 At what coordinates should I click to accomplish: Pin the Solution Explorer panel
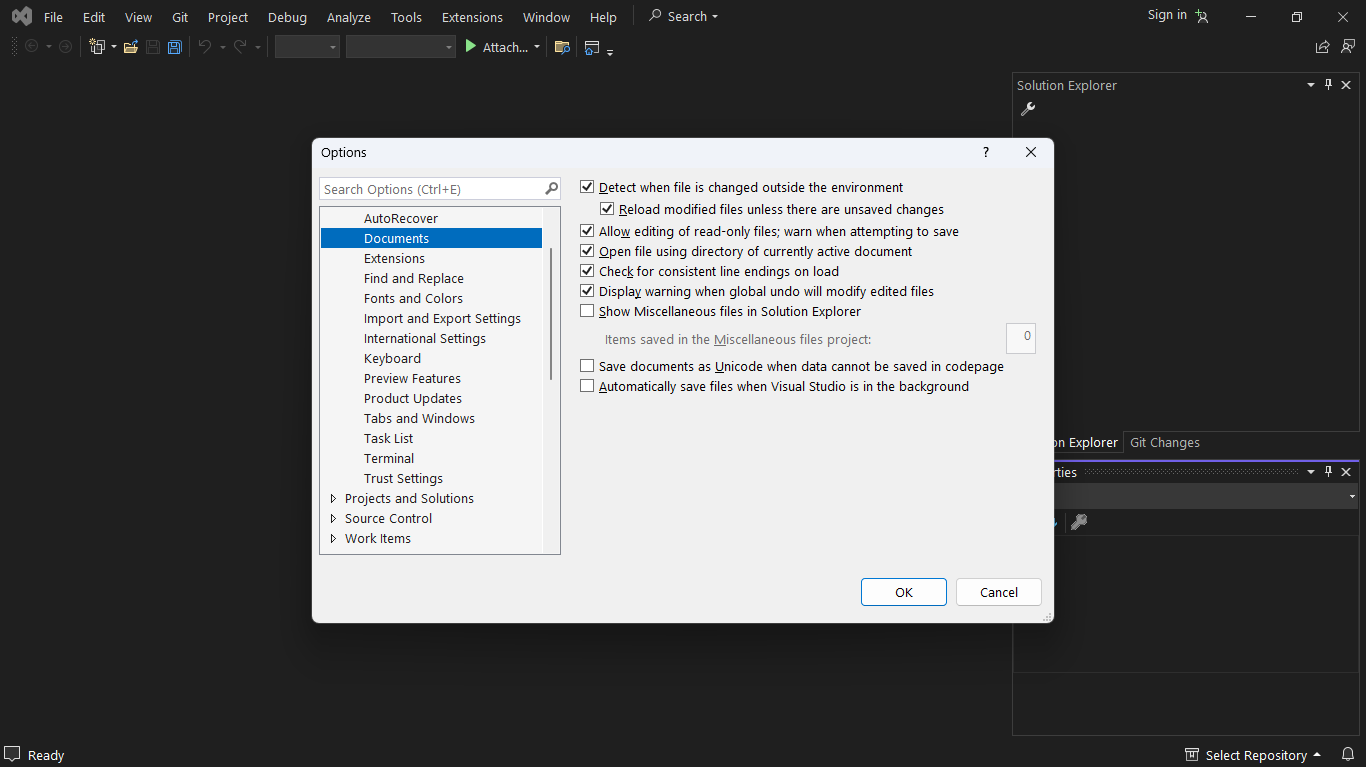coord(1328,85)
